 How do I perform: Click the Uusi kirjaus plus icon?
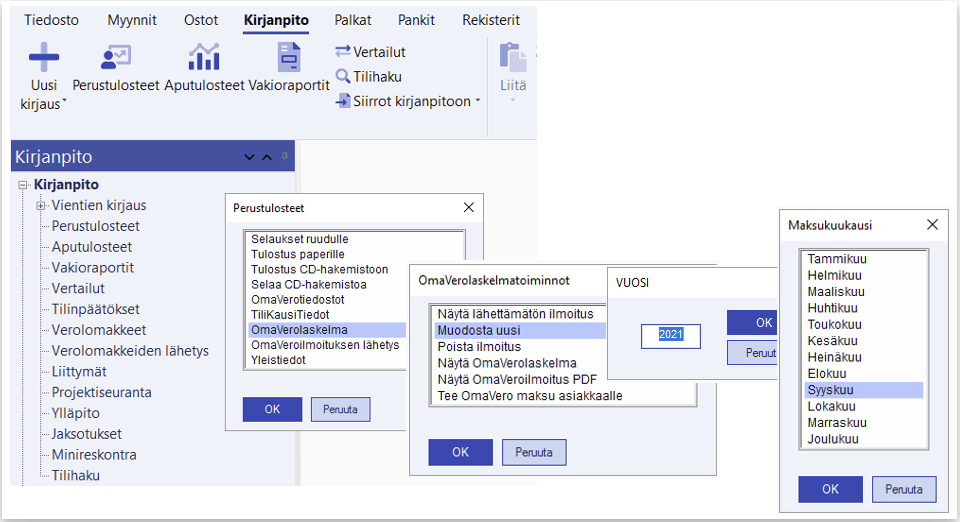click(x=43, y=57)
